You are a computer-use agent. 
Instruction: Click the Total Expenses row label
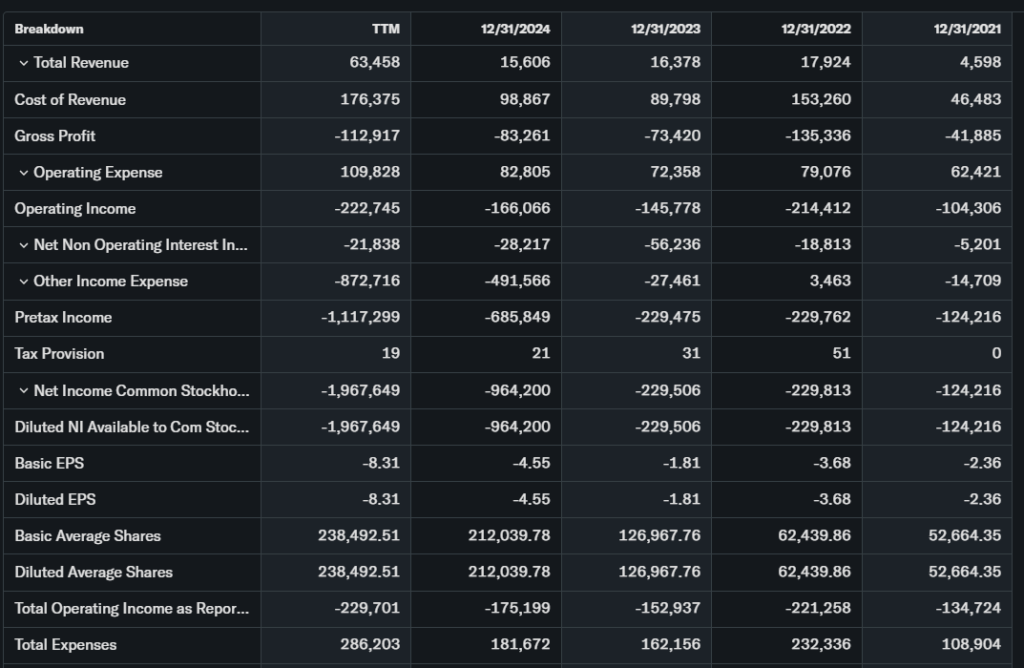(x=65, y=645)
